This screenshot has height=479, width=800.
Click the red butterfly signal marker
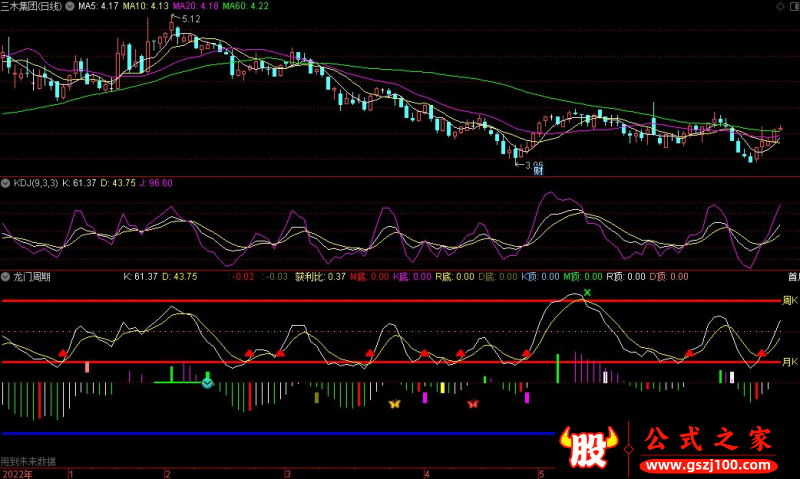(x=473, y=404)
